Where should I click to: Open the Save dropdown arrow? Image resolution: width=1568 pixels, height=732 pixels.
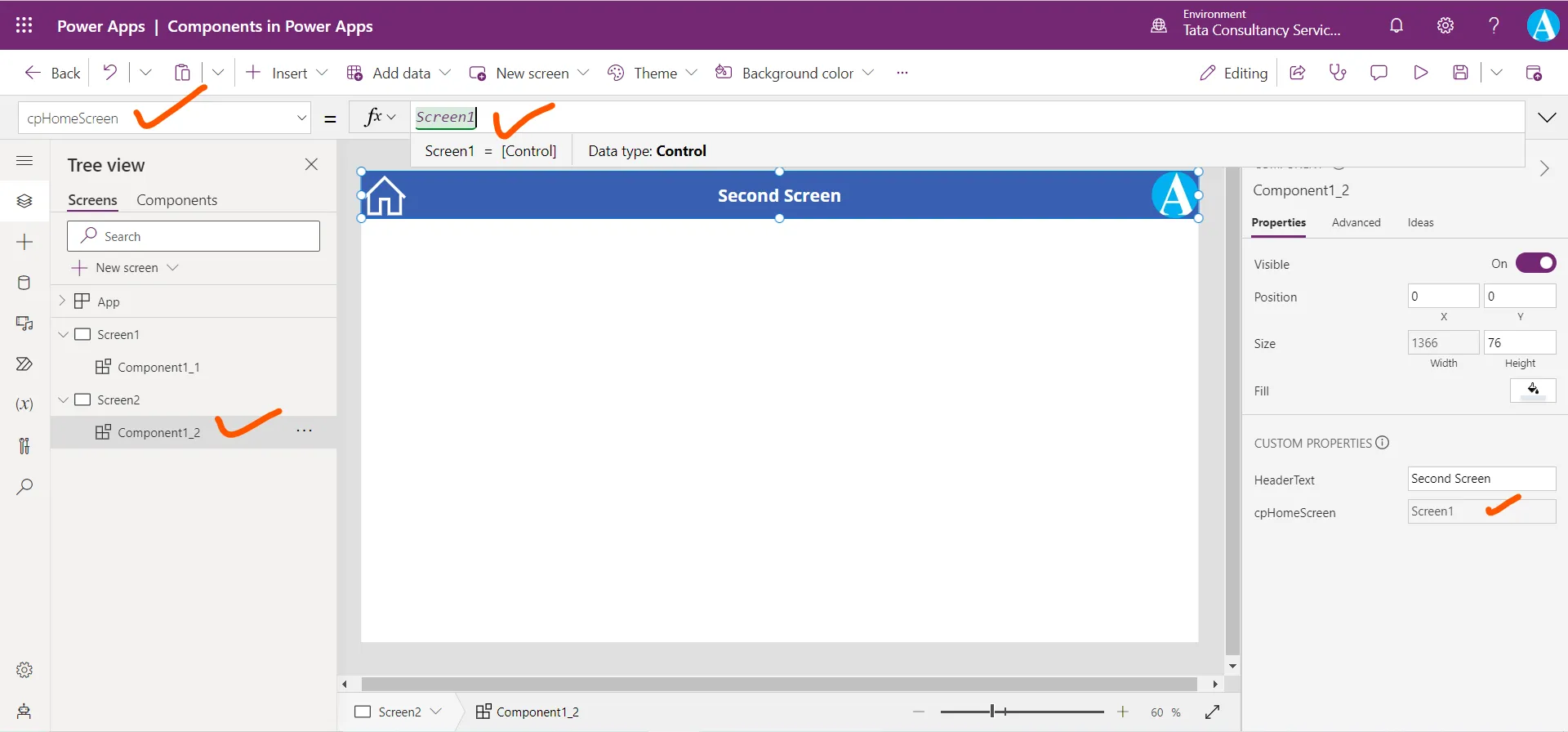click(1496, 73)
